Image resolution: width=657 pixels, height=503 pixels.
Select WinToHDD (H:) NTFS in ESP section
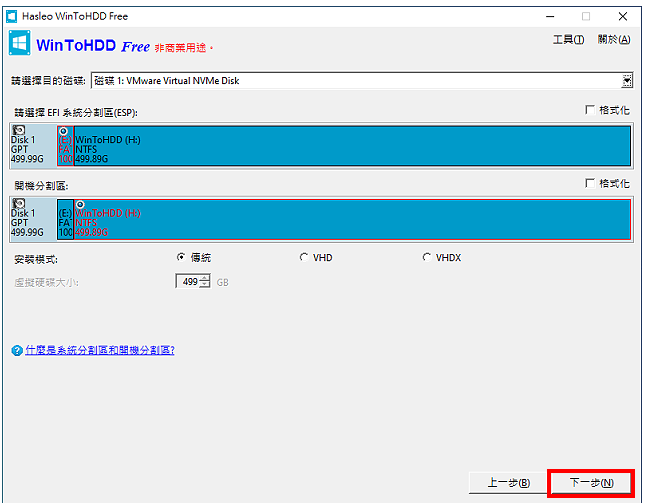(352, 145)
